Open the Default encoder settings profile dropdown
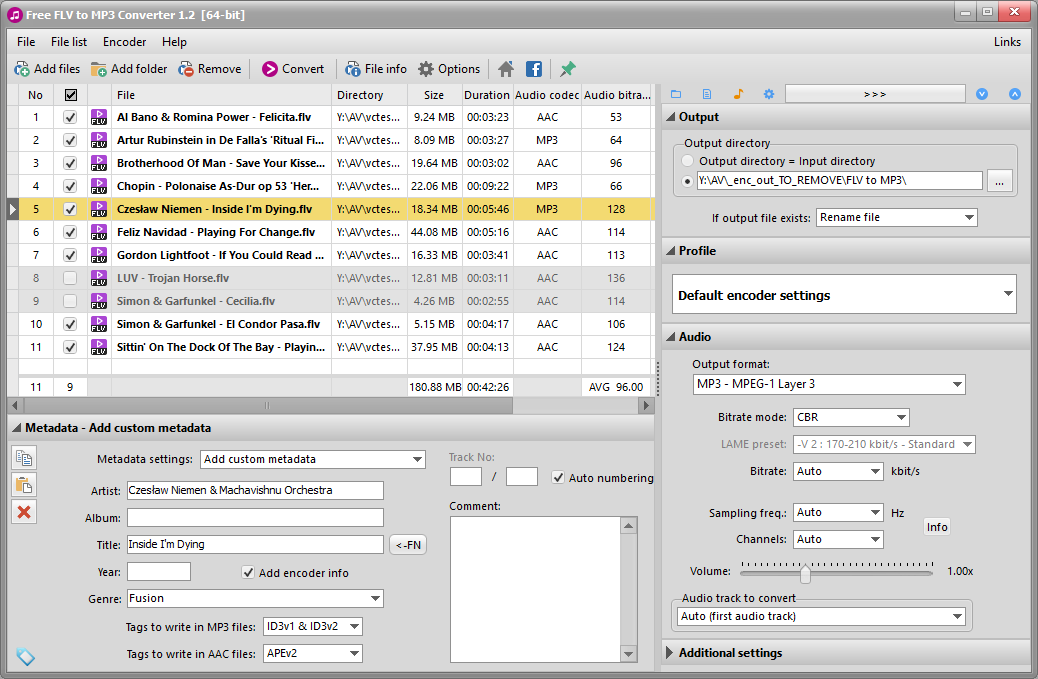Viewport: 1038px width, 679px height. (x=844, y=294)
